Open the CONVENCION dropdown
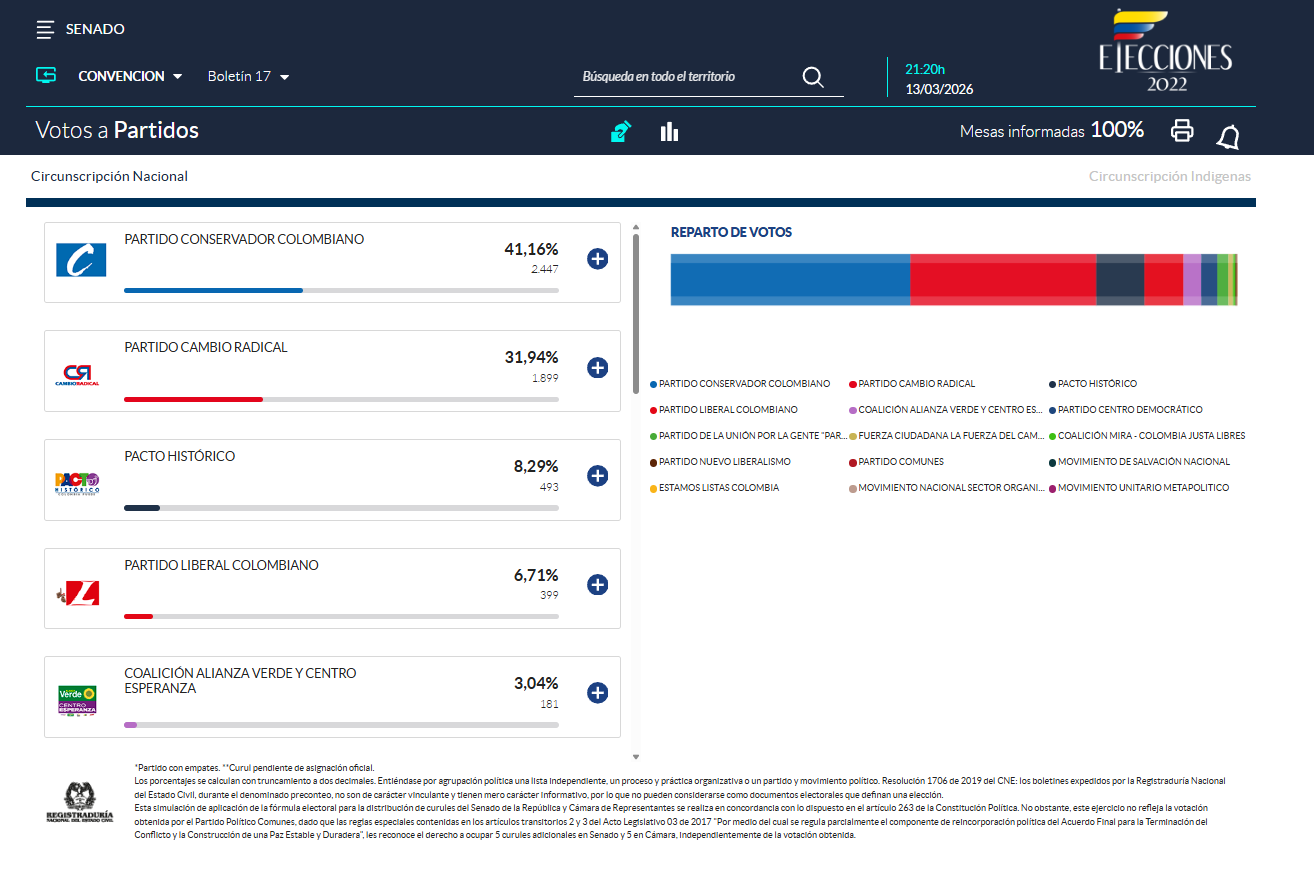This screenshot has height=887, width=1314. tap(131, 76)
